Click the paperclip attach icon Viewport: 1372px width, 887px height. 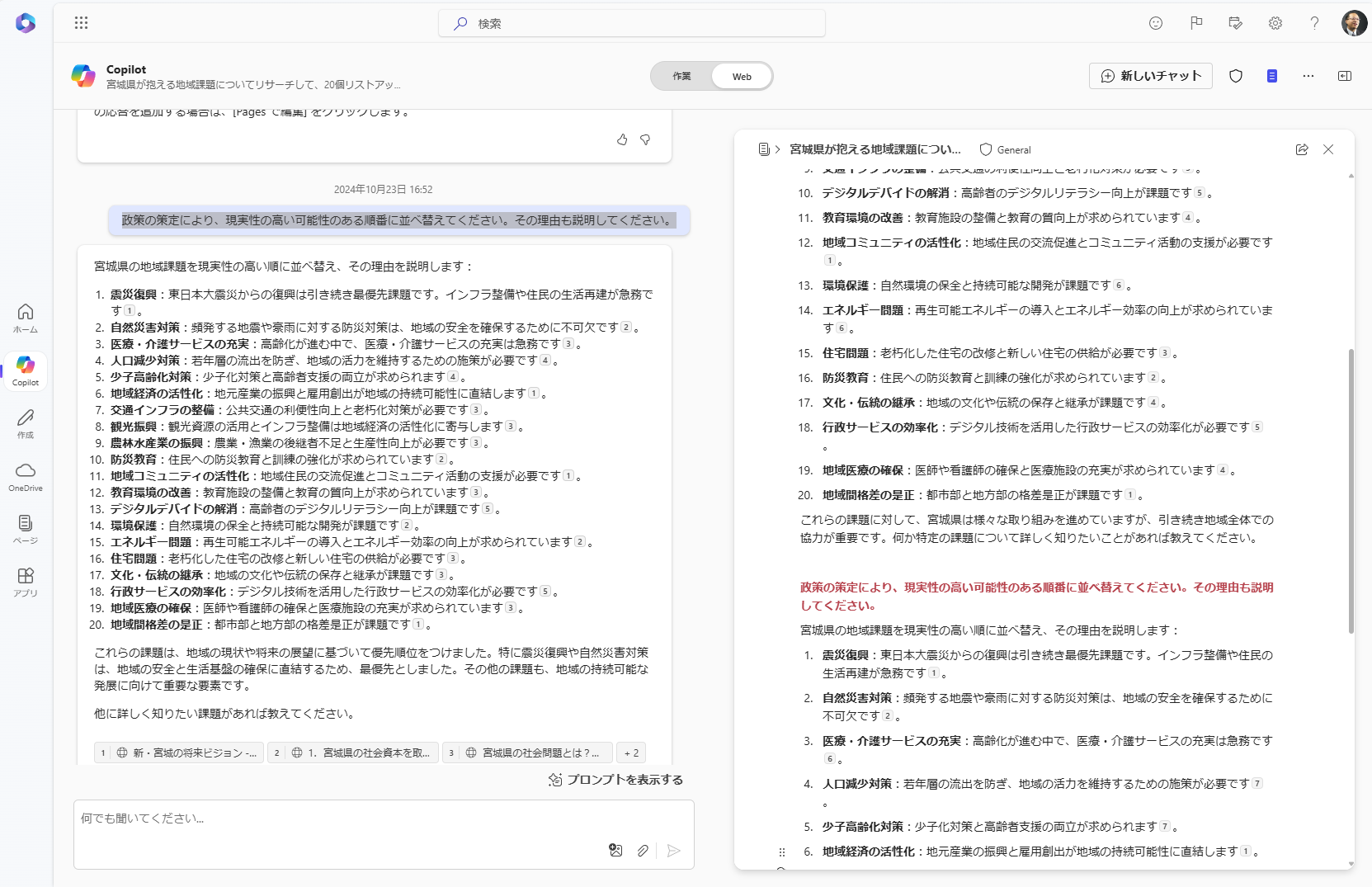[643, 850]
